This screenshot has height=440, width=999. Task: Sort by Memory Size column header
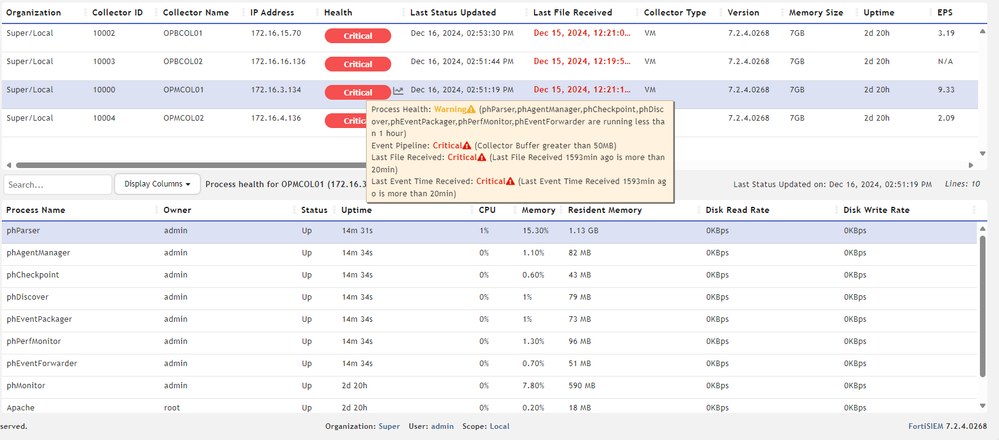click(x=816, y=13)
